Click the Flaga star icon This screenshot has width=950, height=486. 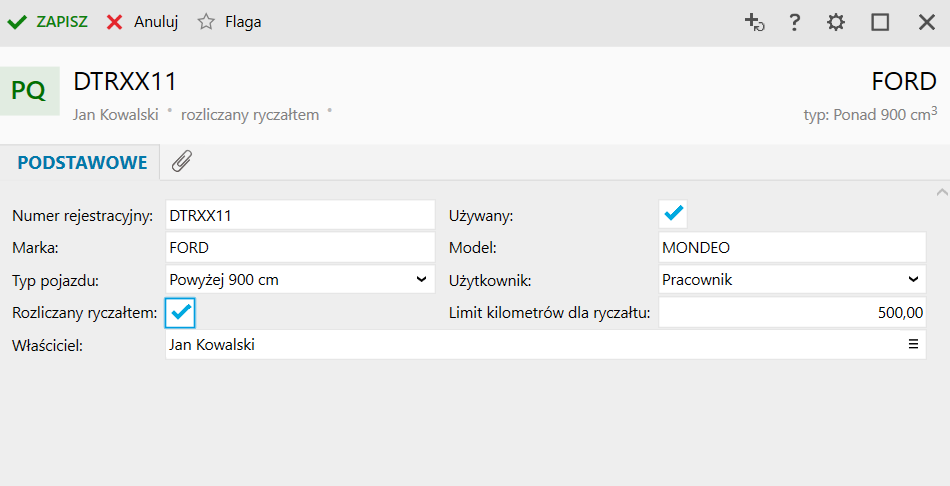206,21
